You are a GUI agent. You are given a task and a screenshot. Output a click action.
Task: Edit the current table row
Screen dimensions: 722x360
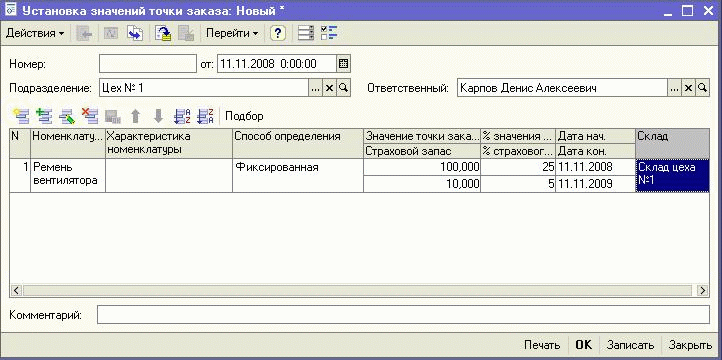pos(67,116)
